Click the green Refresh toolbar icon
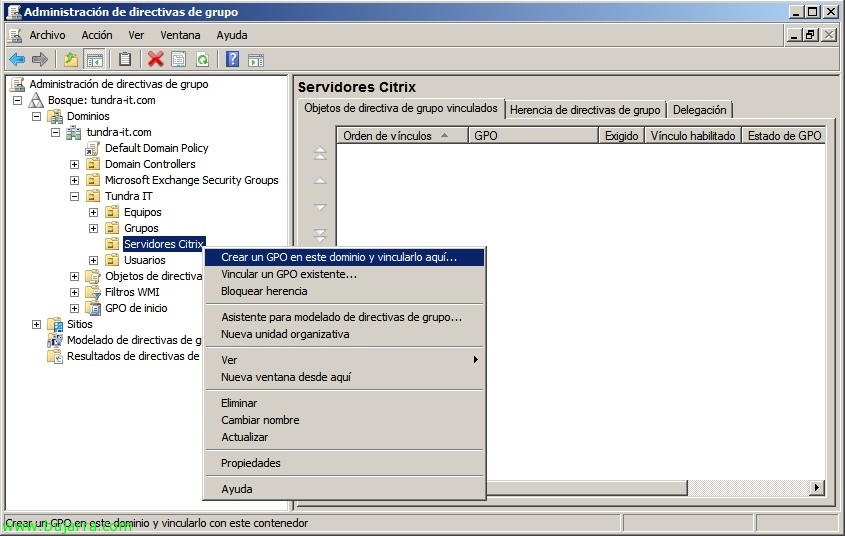The image size is (845, 536). pyautogui.click(x=203, y=59)
